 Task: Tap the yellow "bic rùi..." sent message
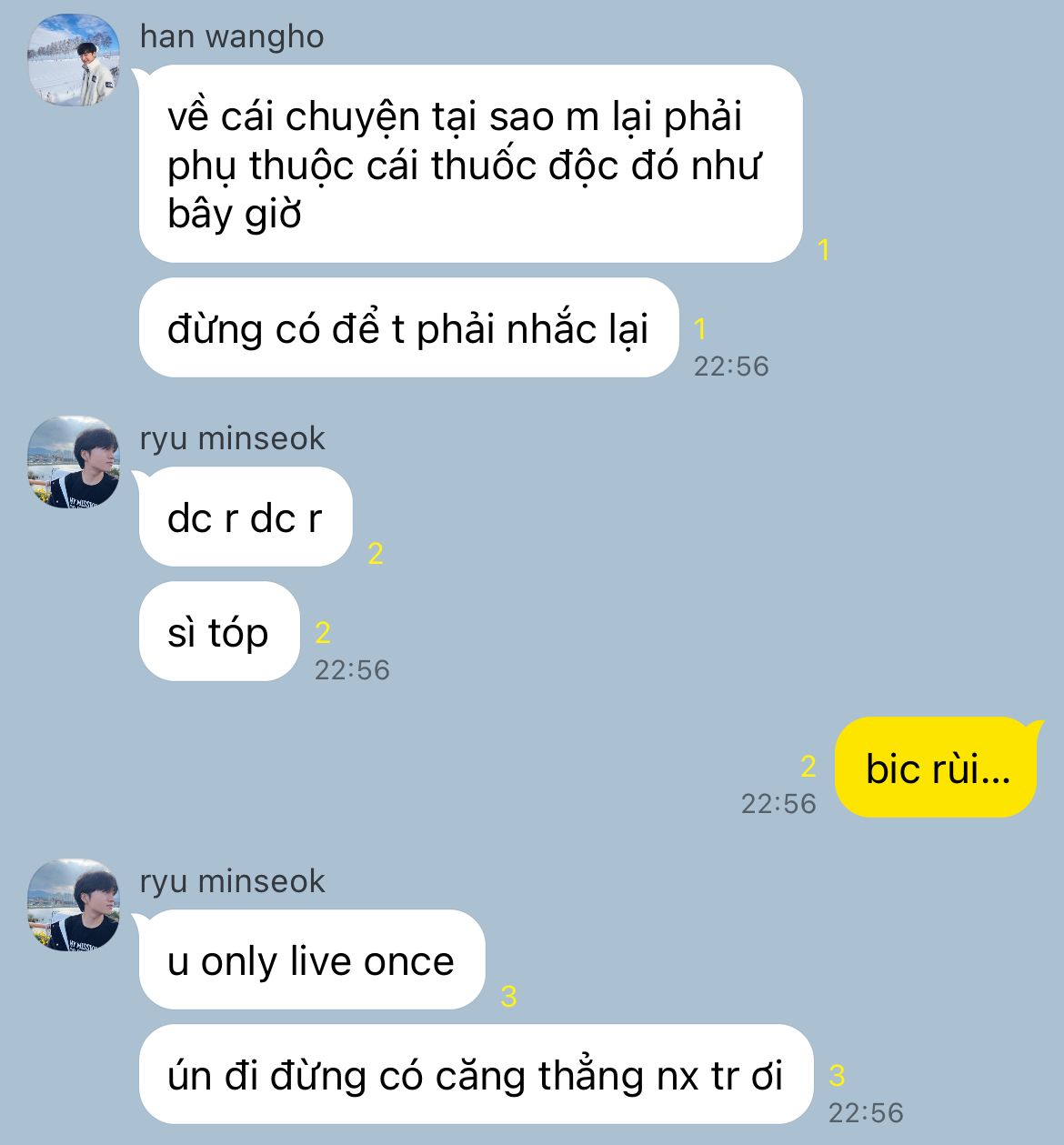pyautogui.click(x=938, y=768)
